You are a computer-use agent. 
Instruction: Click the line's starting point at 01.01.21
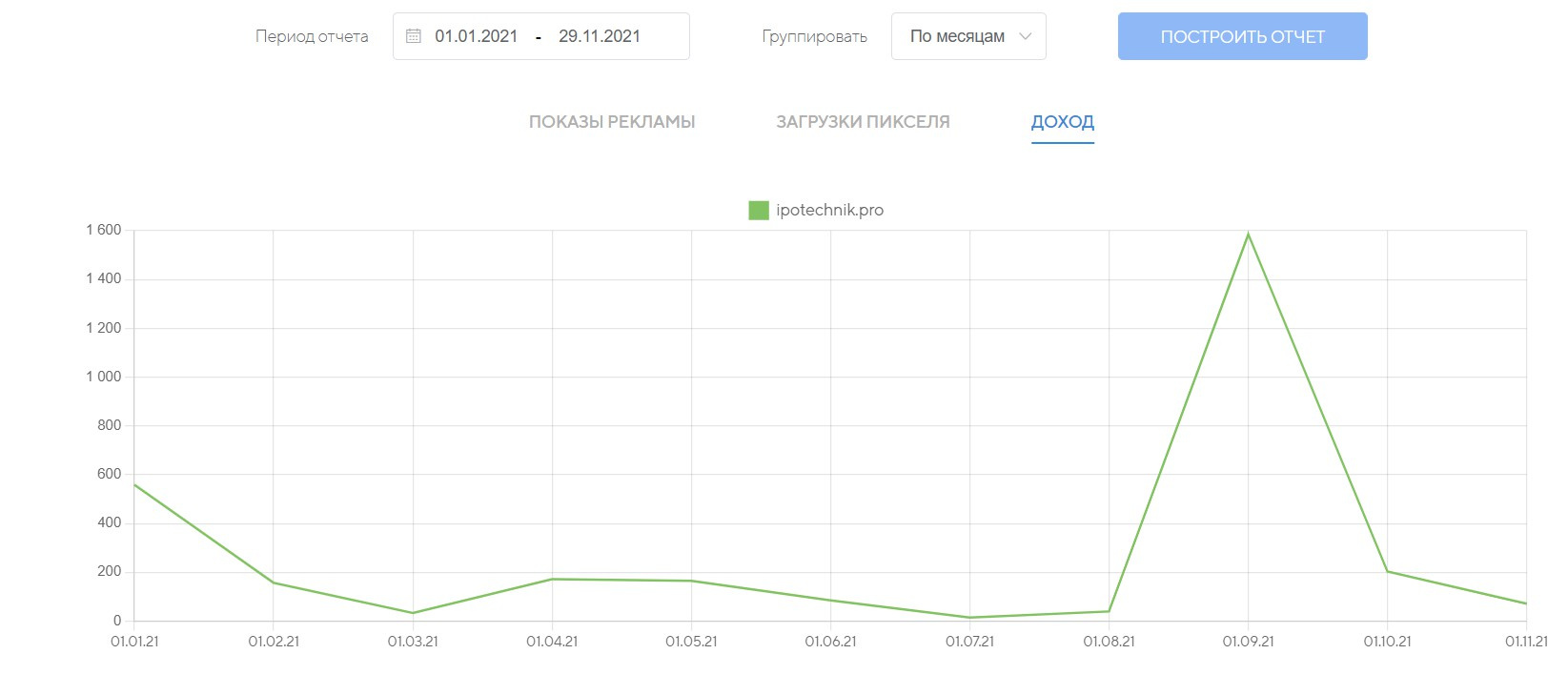(x=134, y=484)
